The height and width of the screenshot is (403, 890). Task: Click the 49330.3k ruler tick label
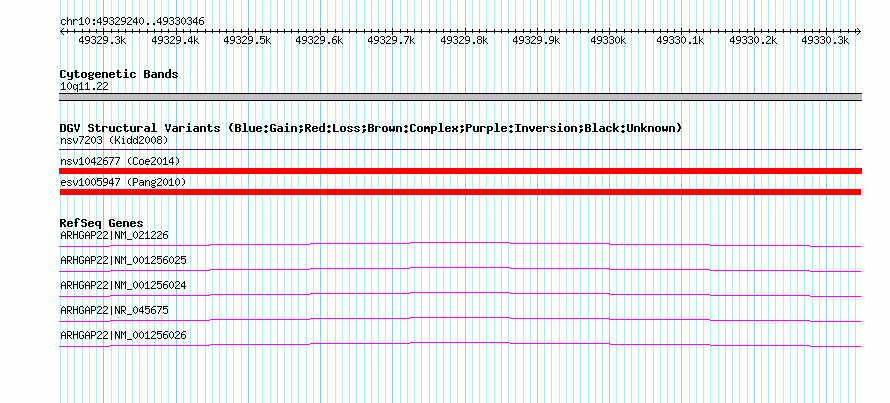[x=825, y=40]
